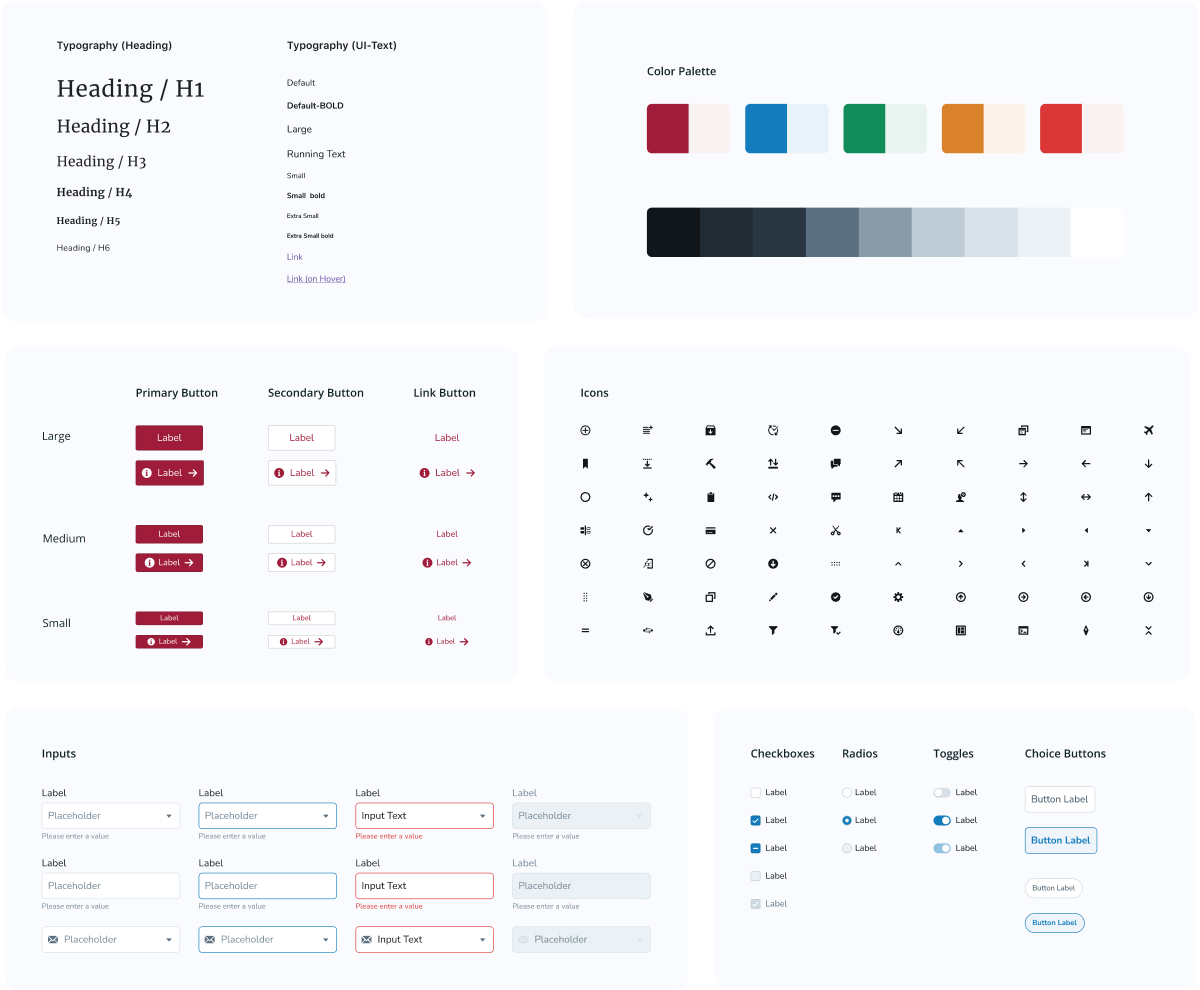The image size is (1200, 990).
Task: Open red-bordered envelope Input Text dropdown
Action: click(424, 939)
